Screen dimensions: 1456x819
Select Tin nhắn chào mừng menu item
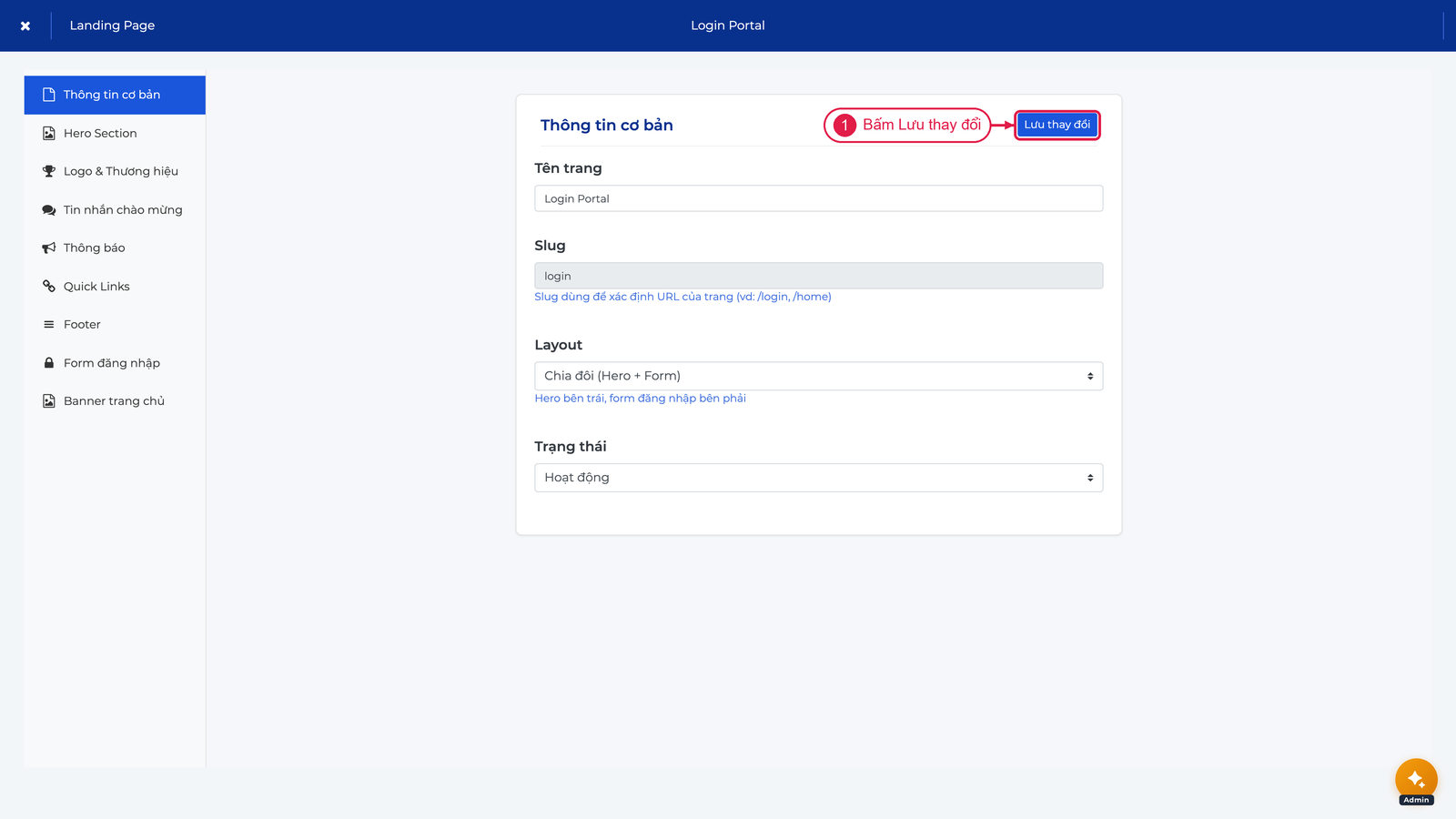pos(115,210)
